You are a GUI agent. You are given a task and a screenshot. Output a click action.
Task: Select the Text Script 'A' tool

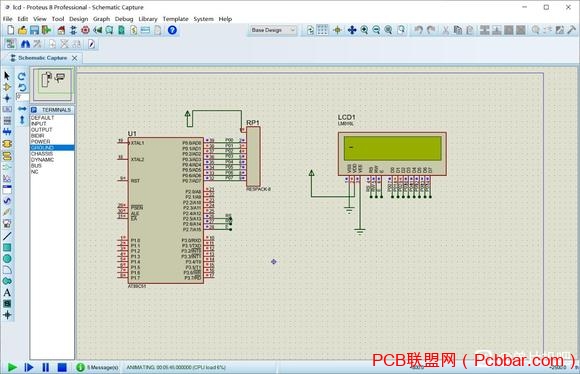tap(7, 293)
